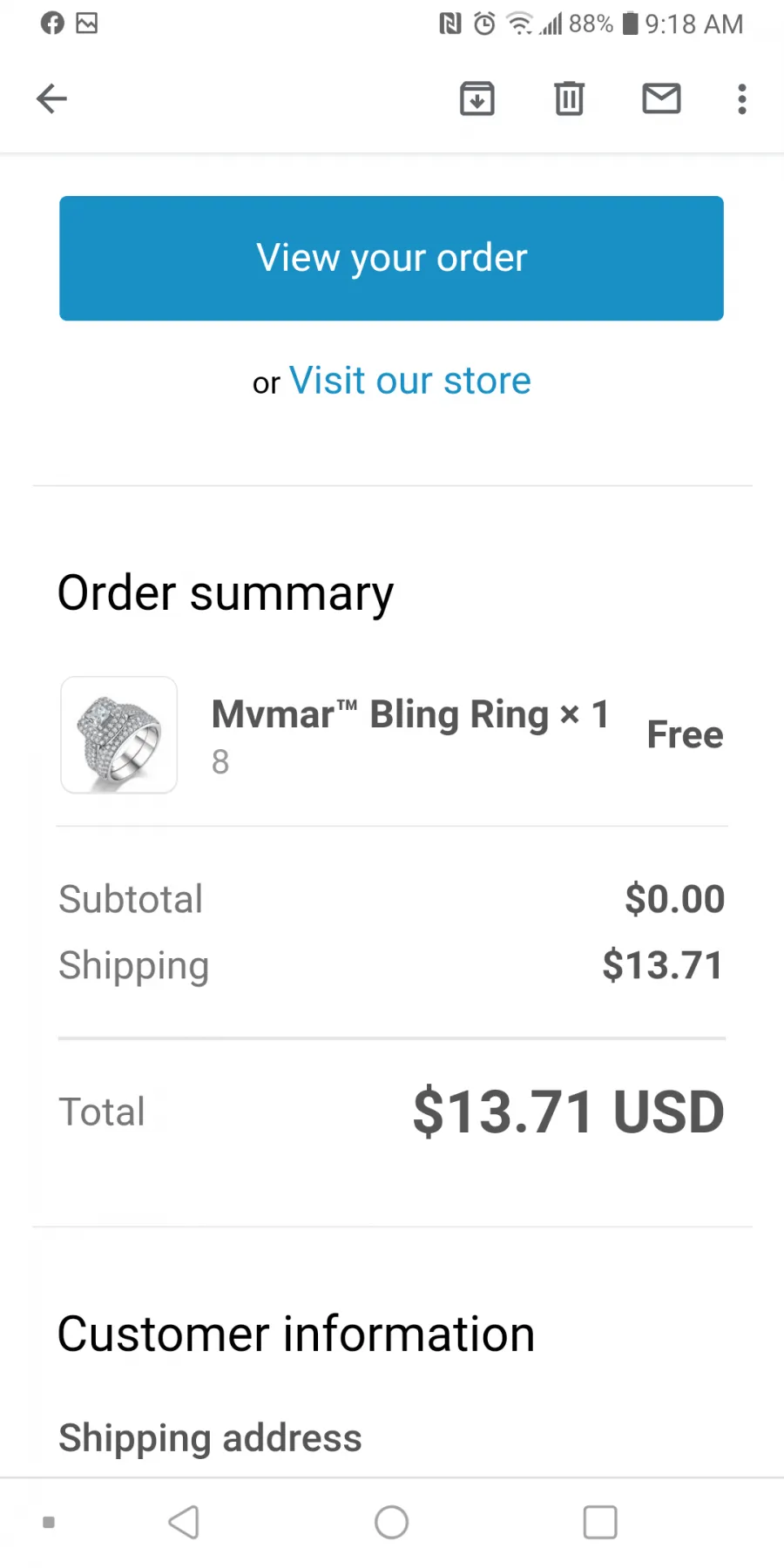This screenshot has height=1568, width=784.
Task: Tap the Android home circle button
Action: pyautogui.click(x=391, y=1523)
